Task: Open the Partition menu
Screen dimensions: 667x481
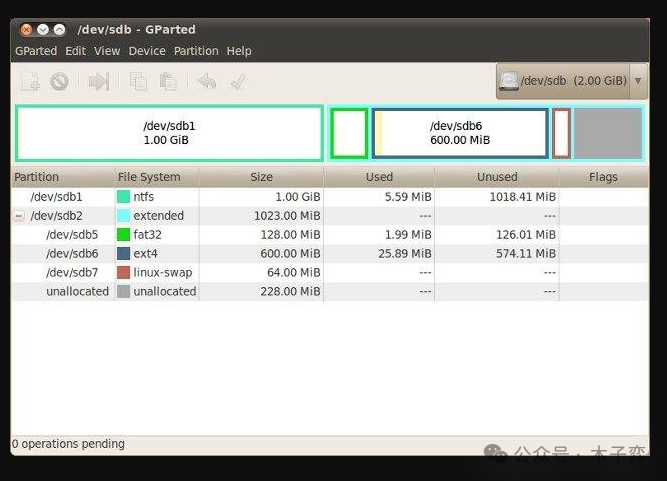Action: pyautogui.click(x=196, y=51)
